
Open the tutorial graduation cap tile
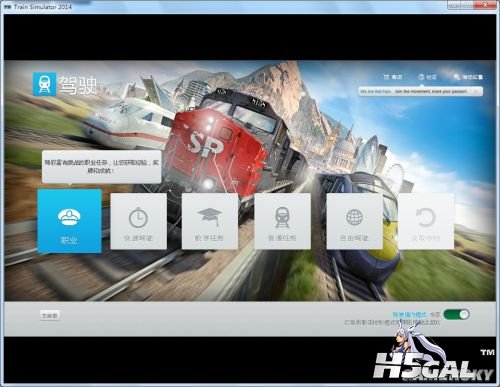[210, 221]
